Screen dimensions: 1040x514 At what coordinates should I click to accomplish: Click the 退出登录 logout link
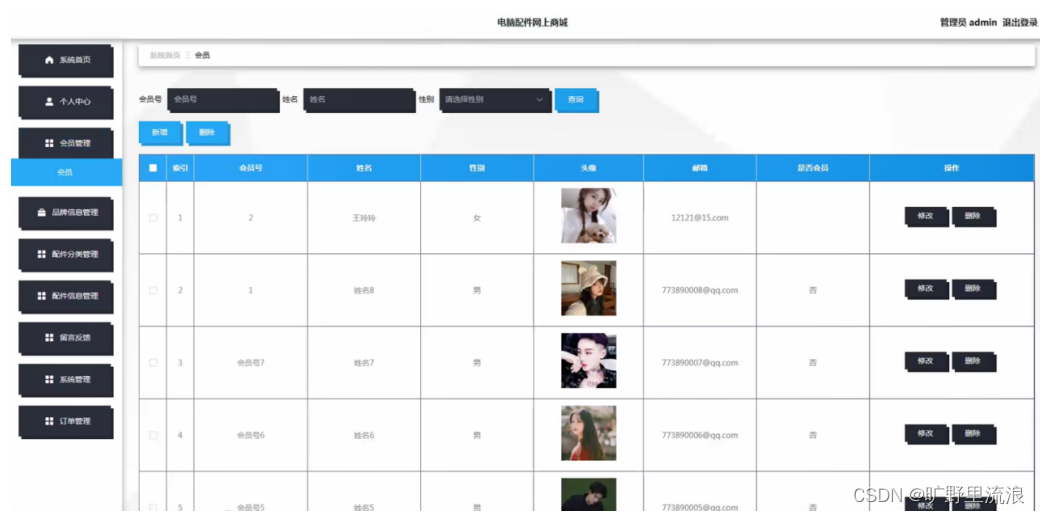[x=1020, y=23]
